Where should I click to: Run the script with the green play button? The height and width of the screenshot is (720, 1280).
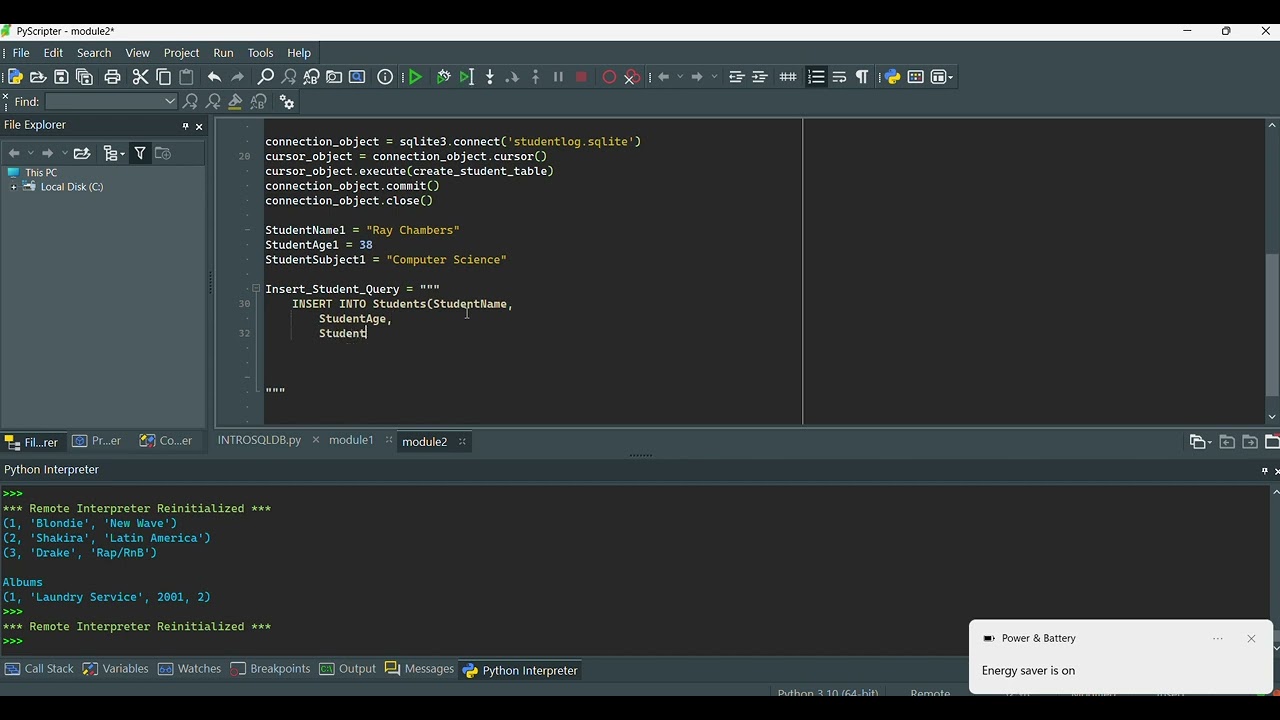pyautogui.click(x=415, y=77)
